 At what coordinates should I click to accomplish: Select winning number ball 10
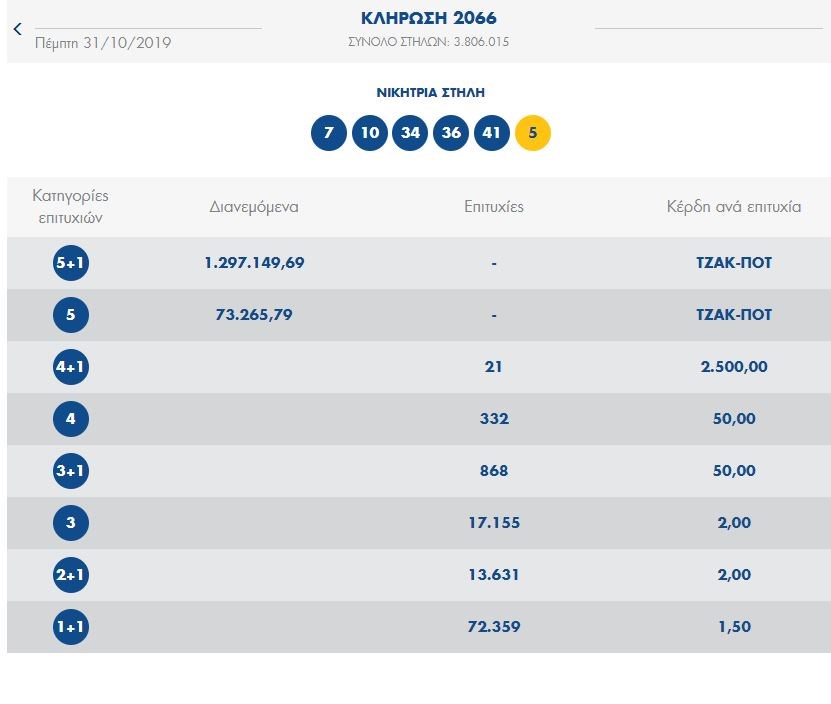point(370,133)
